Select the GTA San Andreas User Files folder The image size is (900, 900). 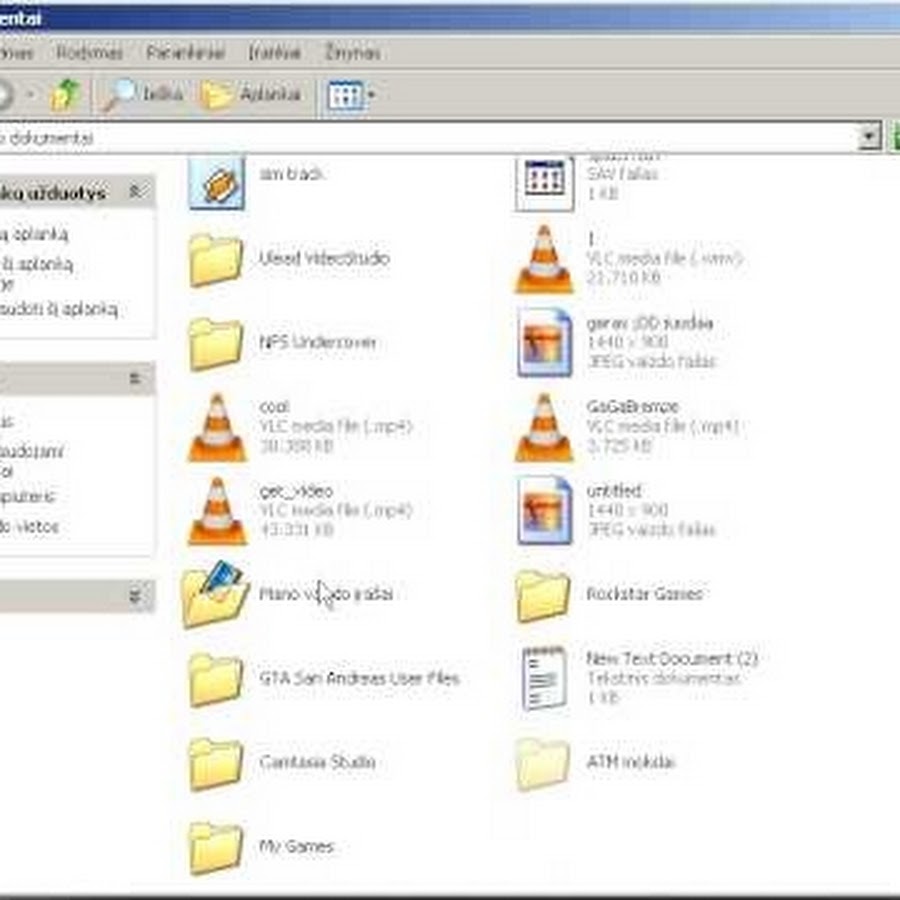click(324, 679)
